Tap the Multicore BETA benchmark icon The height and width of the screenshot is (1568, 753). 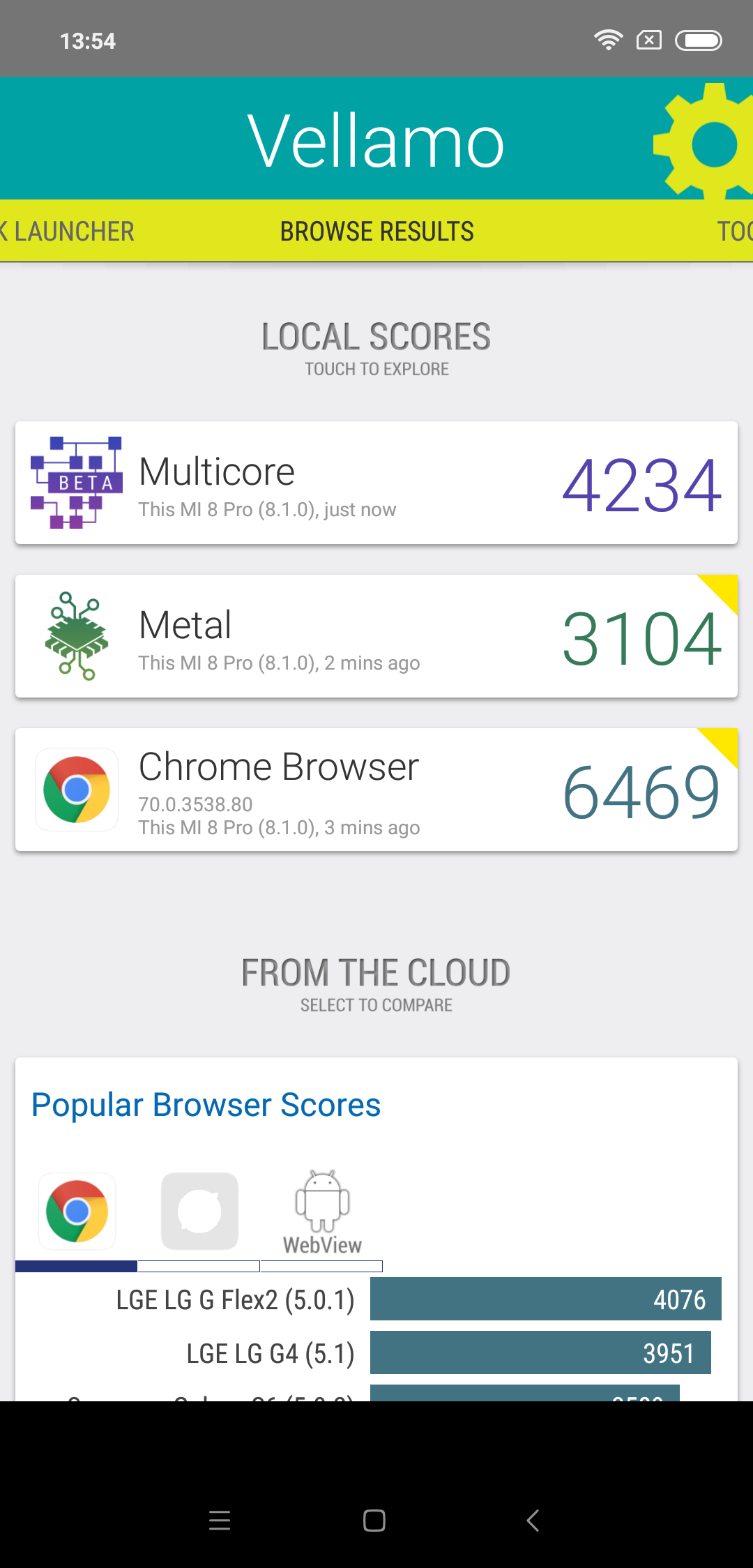77,483
